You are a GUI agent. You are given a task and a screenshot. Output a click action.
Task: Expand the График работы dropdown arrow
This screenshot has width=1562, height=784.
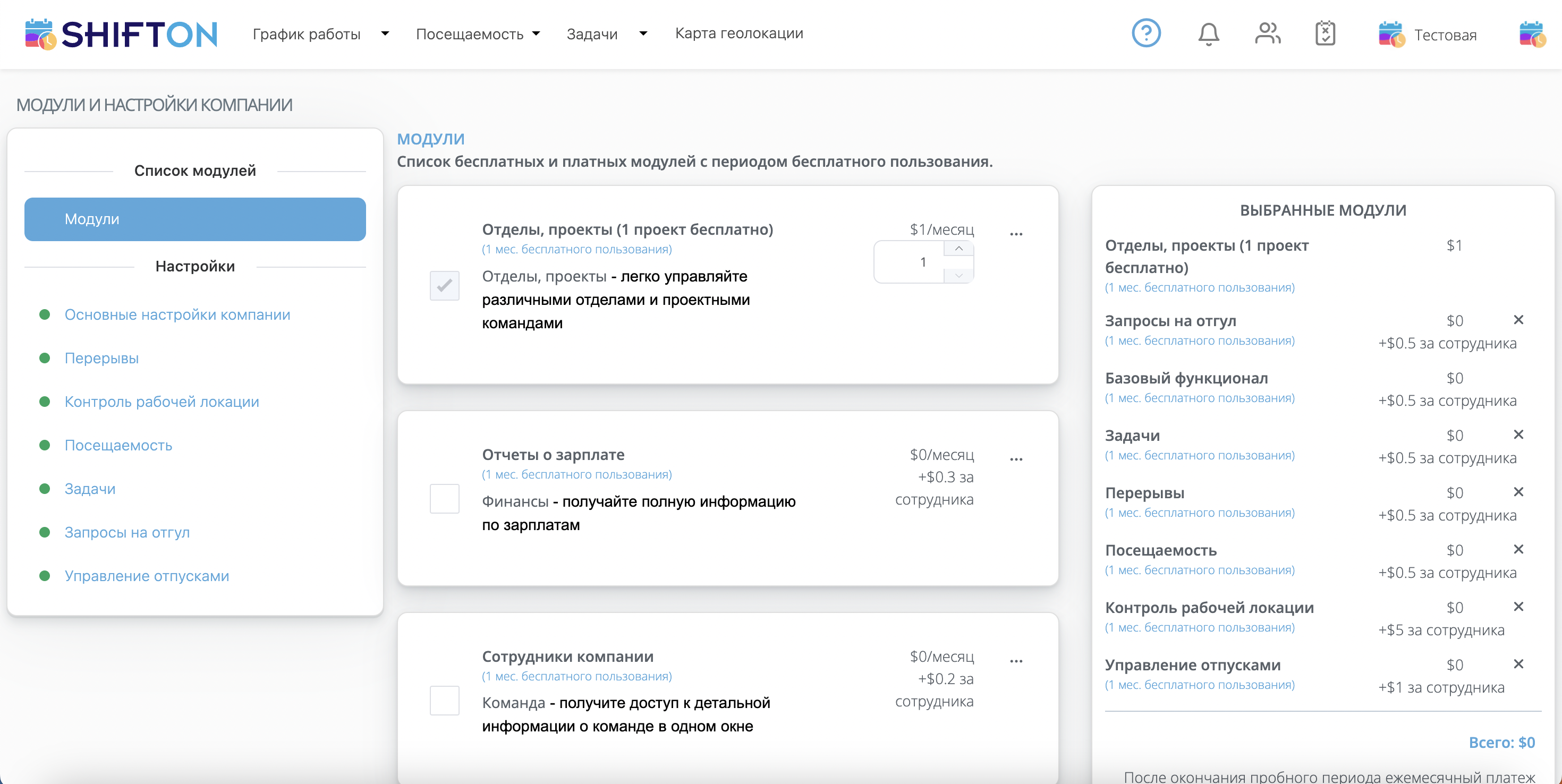click(x=385, y=34)
